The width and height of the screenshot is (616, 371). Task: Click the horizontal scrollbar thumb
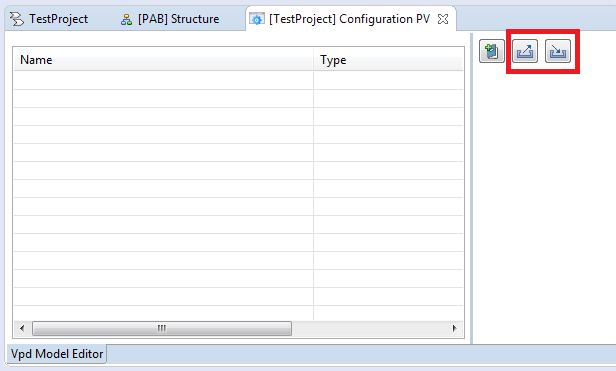[x=162, y=328]
